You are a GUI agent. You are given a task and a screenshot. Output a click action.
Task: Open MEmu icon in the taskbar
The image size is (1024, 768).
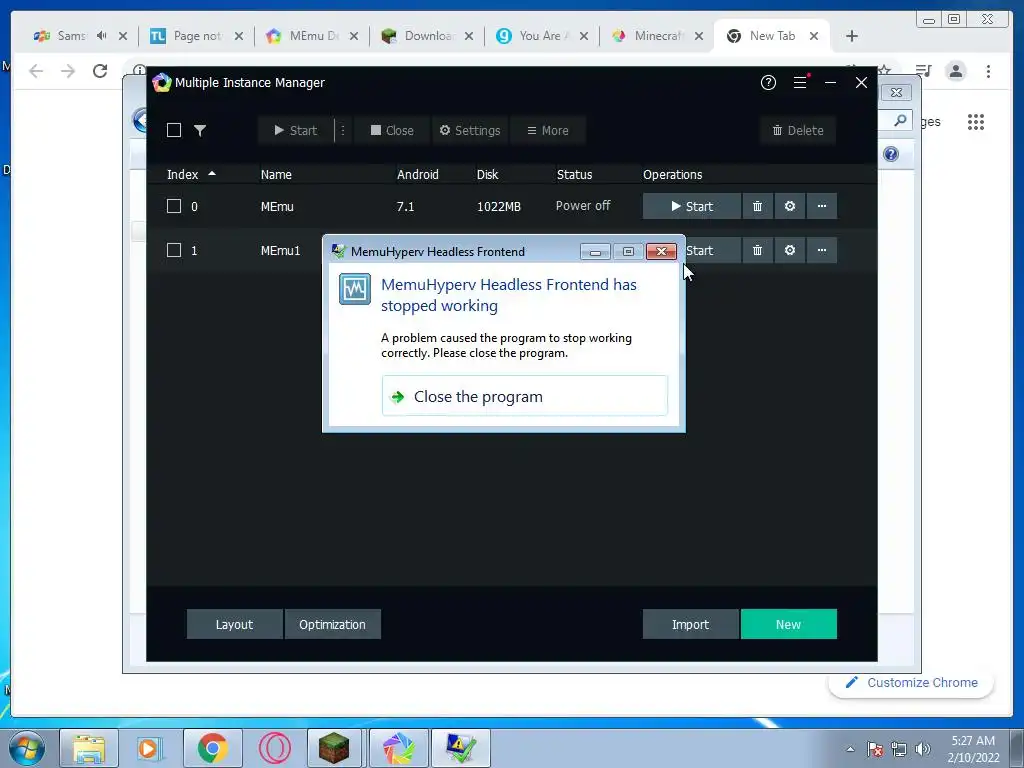pyautogui.click(x=398, y=748)
